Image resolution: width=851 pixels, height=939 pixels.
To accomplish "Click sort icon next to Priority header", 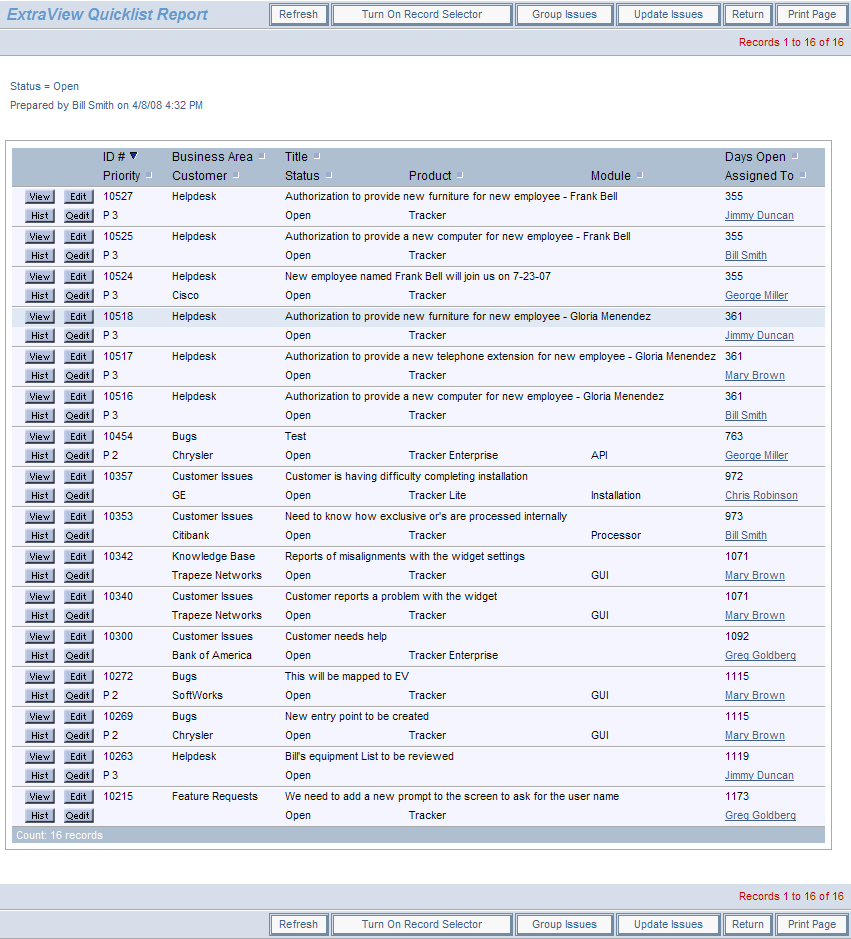I will coord(150,176).
